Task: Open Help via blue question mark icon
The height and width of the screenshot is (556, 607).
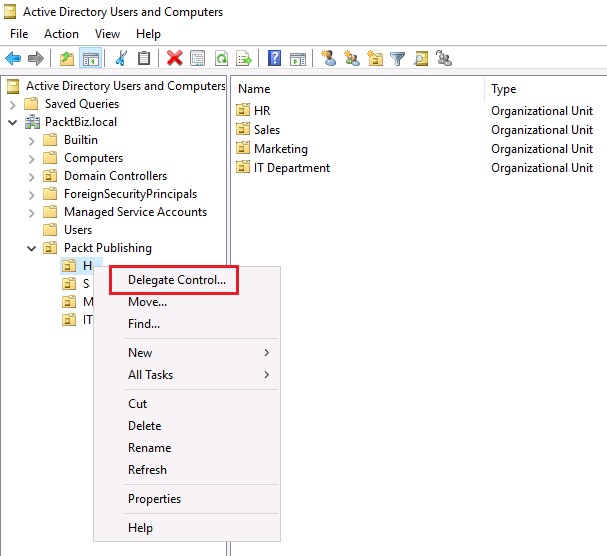Action: 274,58
